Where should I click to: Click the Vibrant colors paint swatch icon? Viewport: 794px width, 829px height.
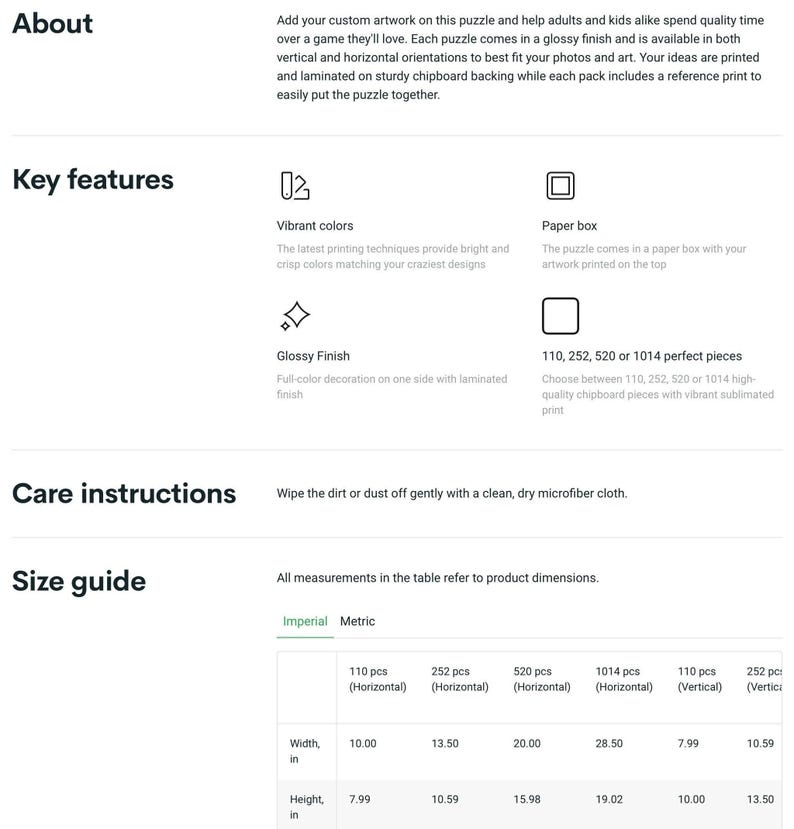point(295,186)
